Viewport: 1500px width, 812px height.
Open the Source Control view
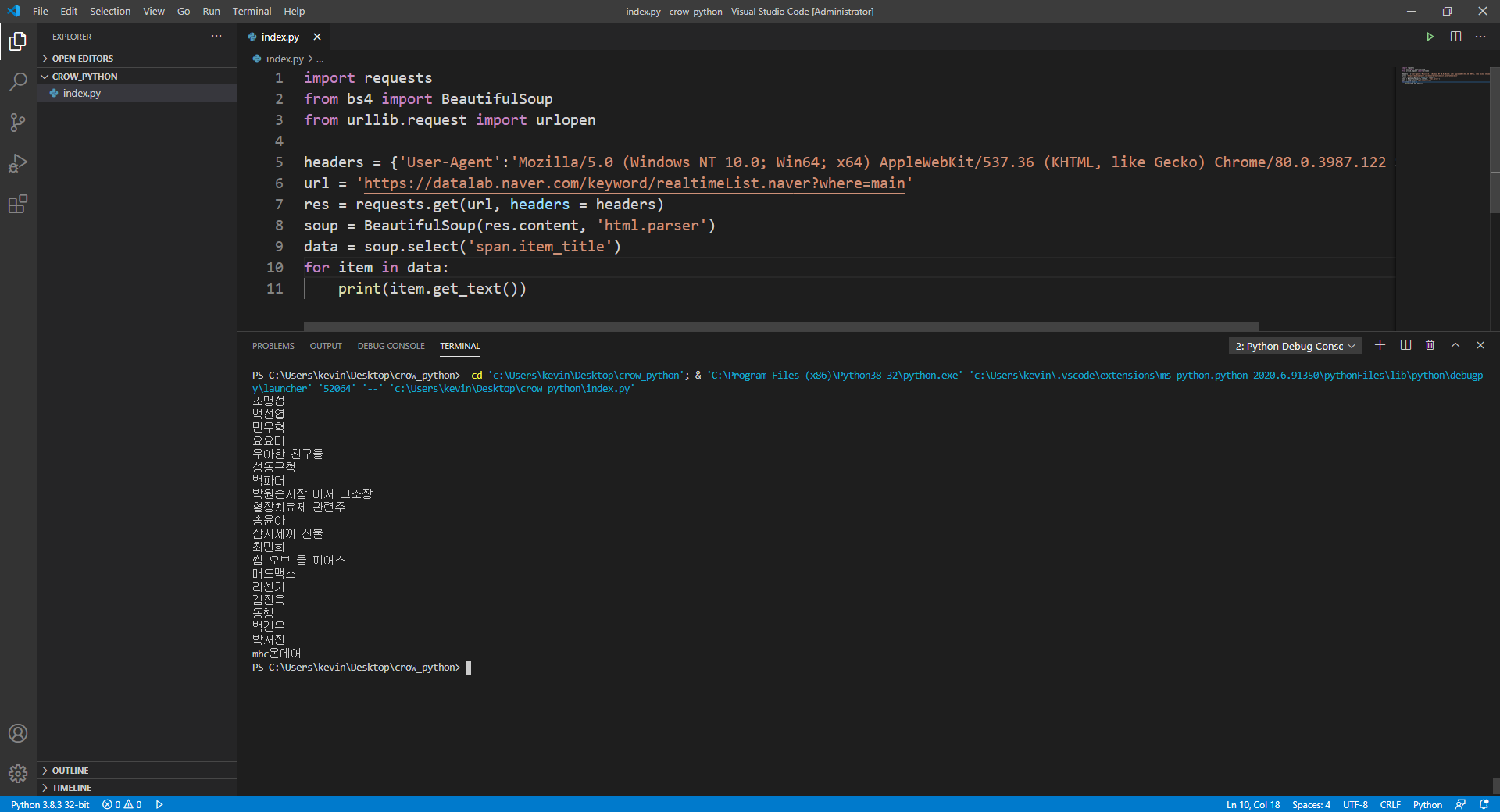18,122
